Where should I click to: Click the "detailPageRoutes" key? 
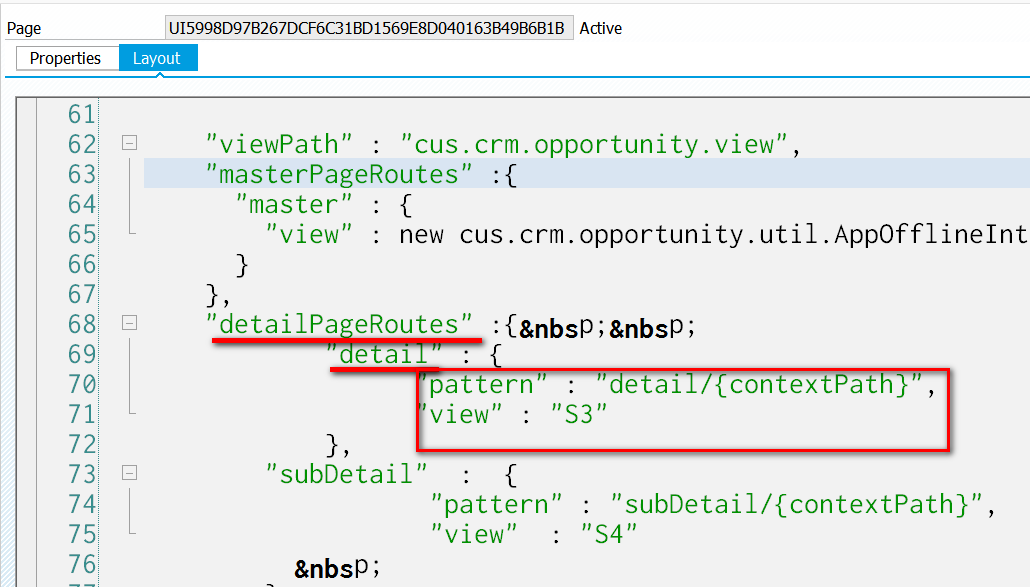pos(339,324)
